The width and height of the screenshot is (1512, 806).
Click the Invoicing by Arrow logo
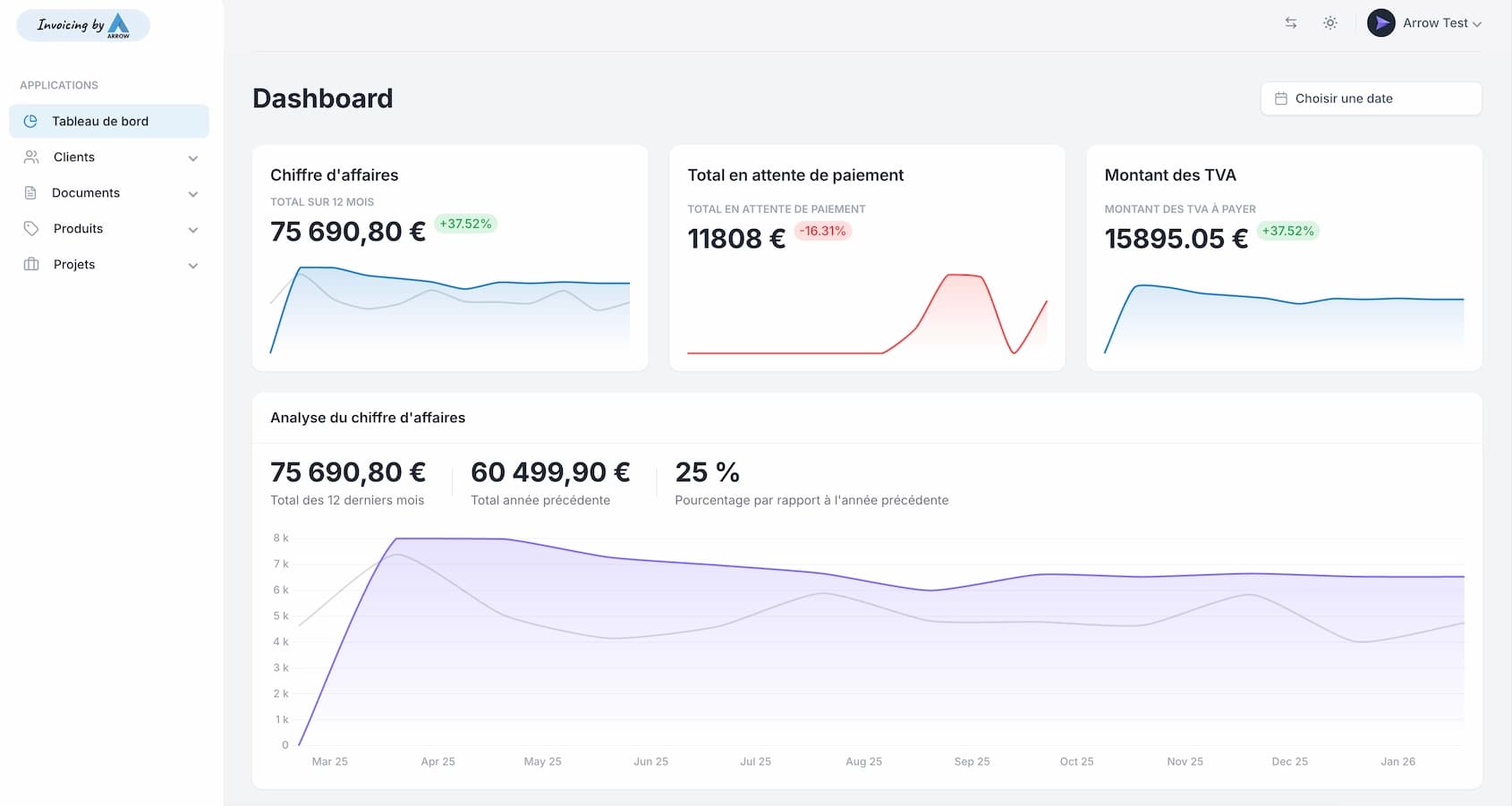pos(82,25)
